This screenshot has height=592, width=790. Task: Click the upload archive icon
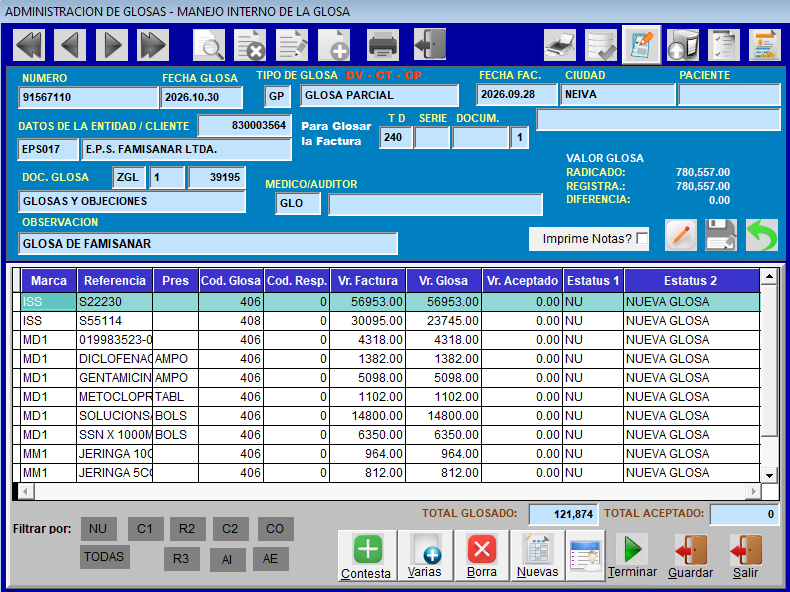click(x=683, y=45)
